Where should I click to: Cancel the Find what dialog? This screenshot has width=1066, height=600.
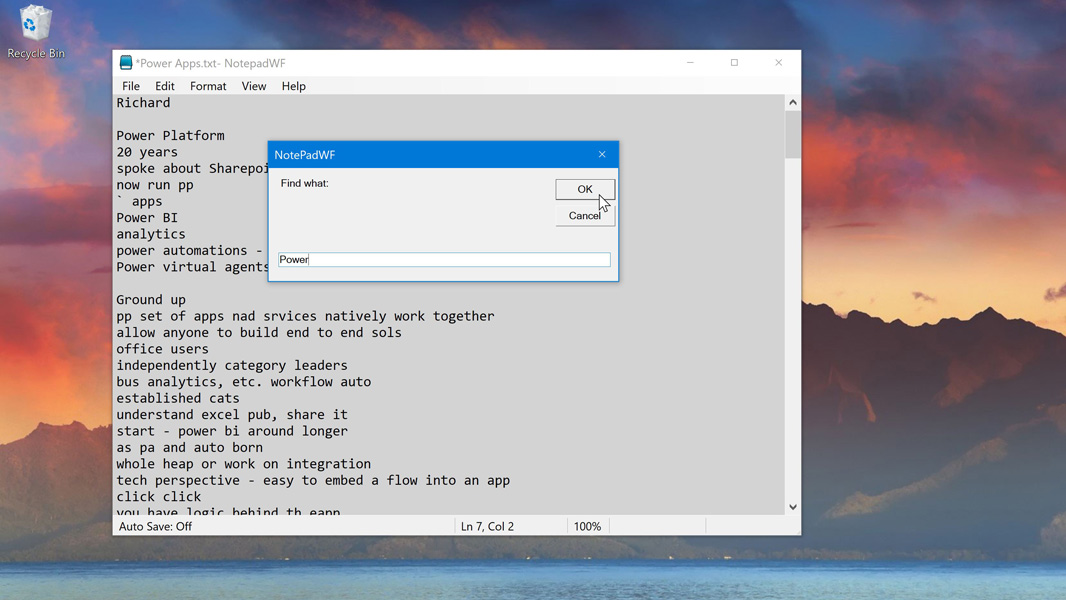(x=585, y=216)
